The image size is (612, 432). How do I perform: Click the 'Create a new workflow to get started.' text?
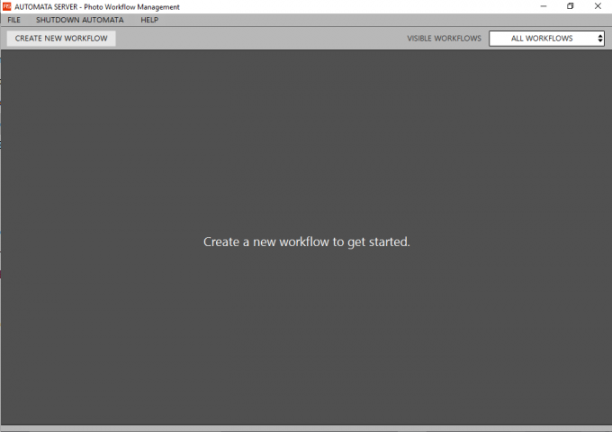click(306, 242)
